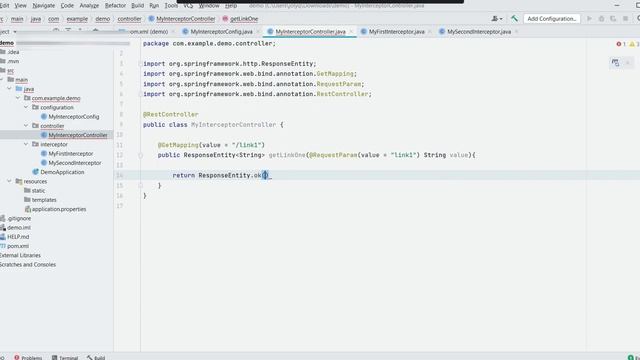Open the Navigate menu
The image size is (640, 360).
click(43, 6)
